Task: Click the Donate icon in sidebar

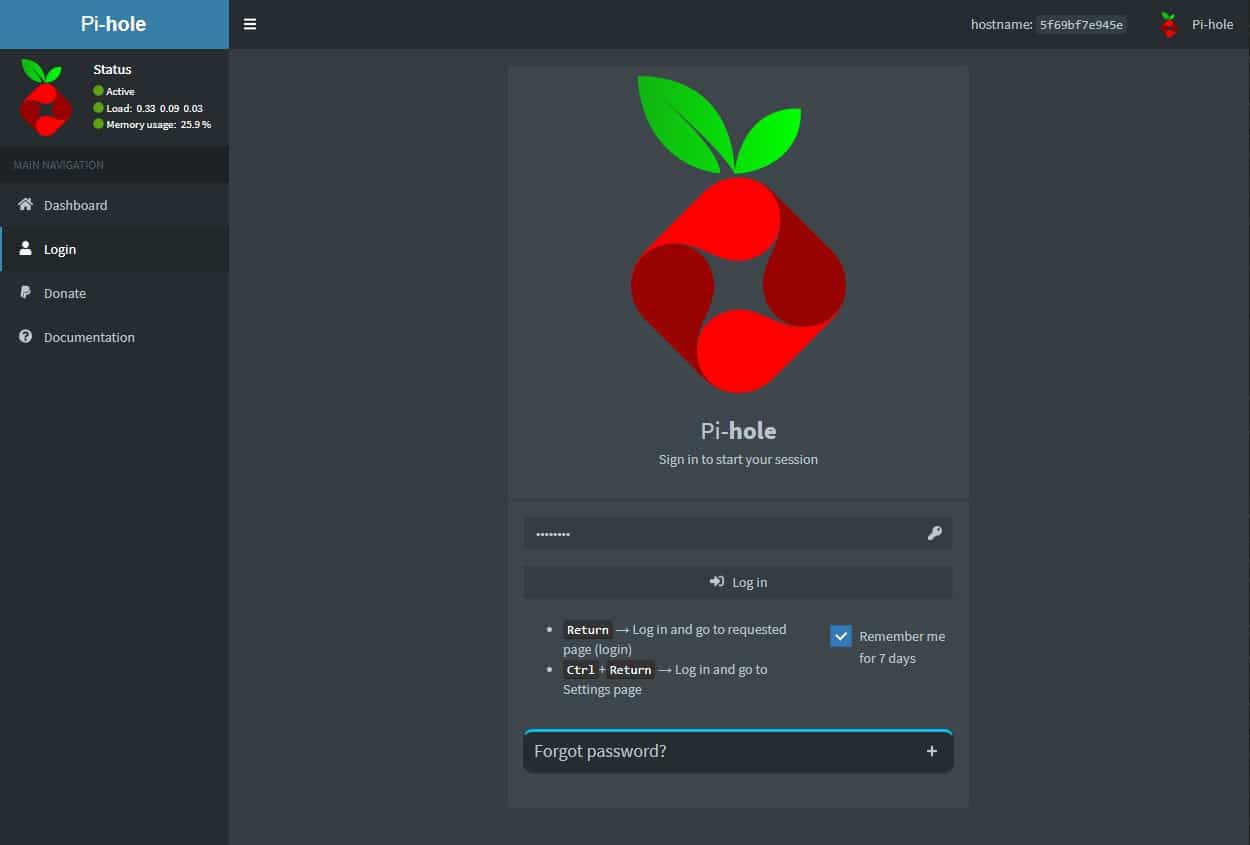Action: click(24, 293)
